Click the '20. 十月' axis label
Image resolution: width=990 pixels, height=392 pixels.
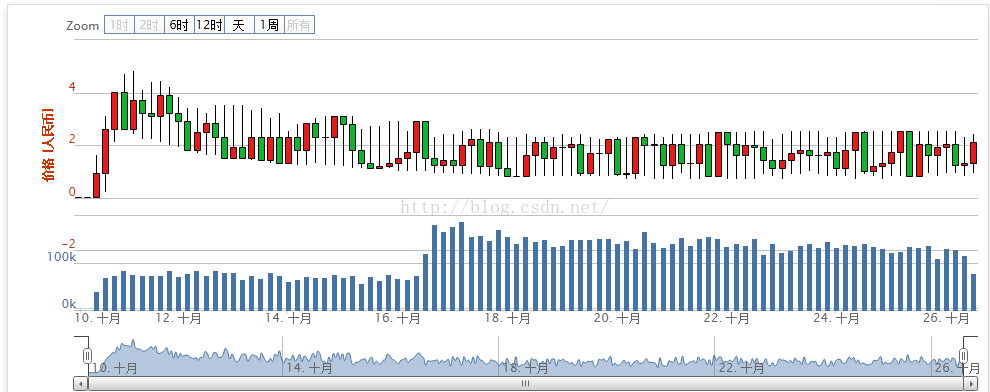pos(617,318)
